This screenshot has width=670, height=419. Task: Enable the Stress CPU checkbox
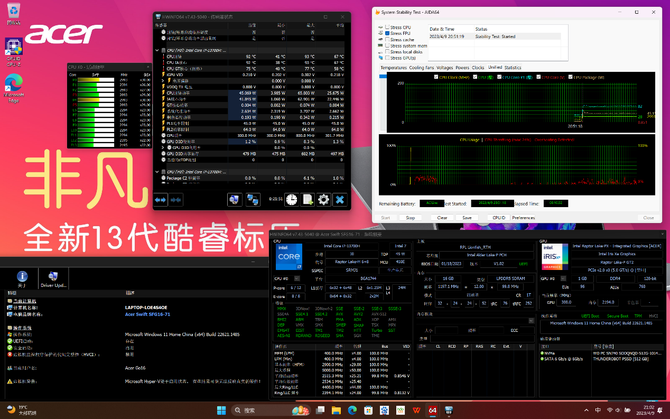tap(388, 27)
